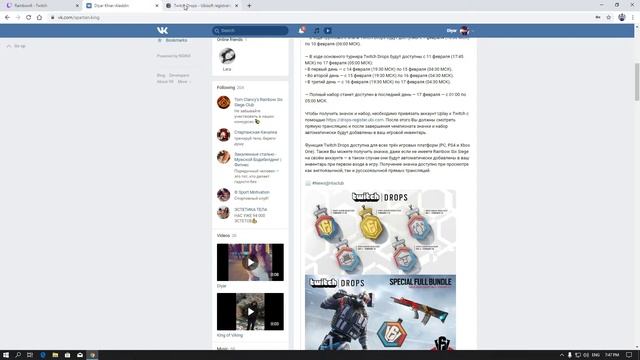Open saved passwords key icon
This screenshot has height=360, width=640.
coord(598,18)
